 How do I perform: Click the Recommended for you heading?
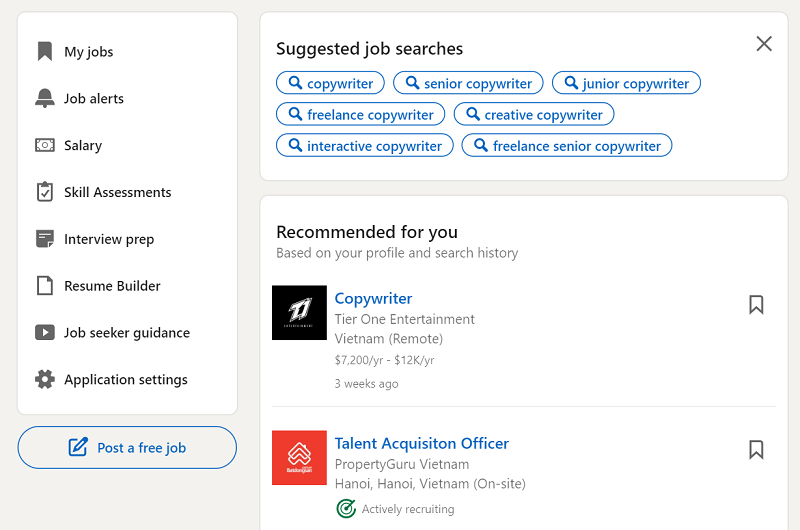[367, 232]
